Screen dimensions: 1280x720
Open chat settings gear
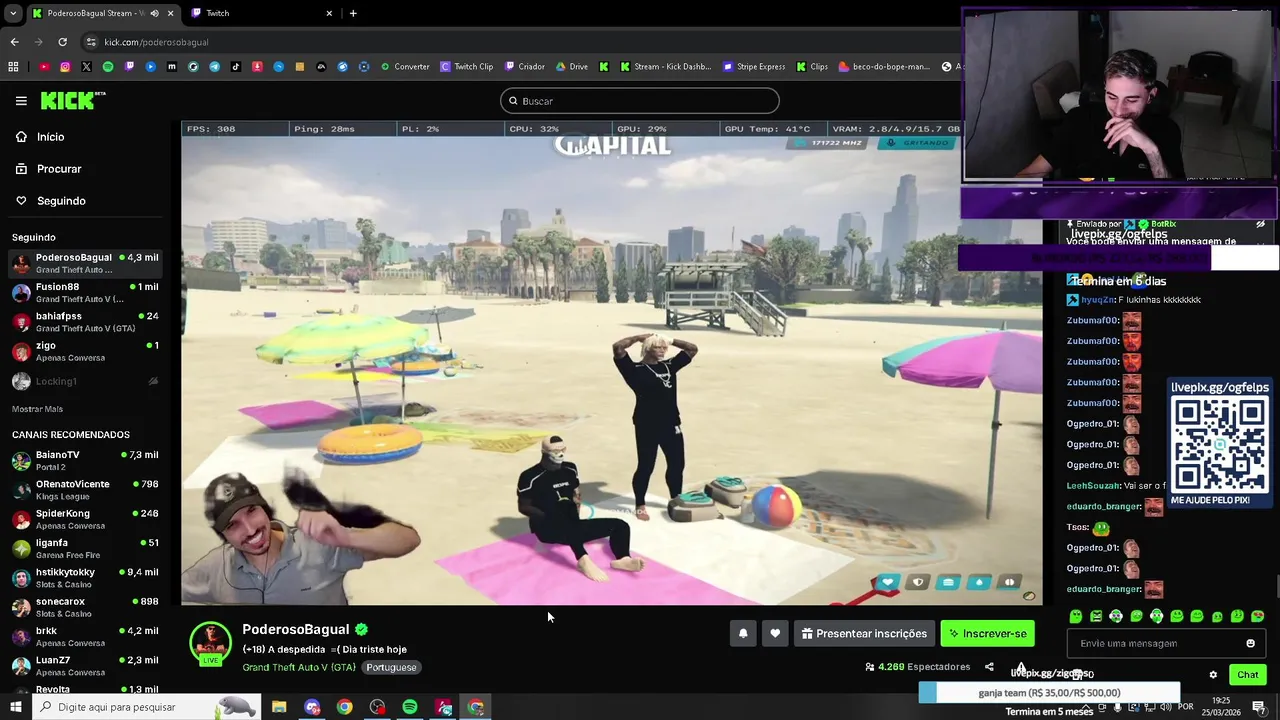tap(1213, 675)
